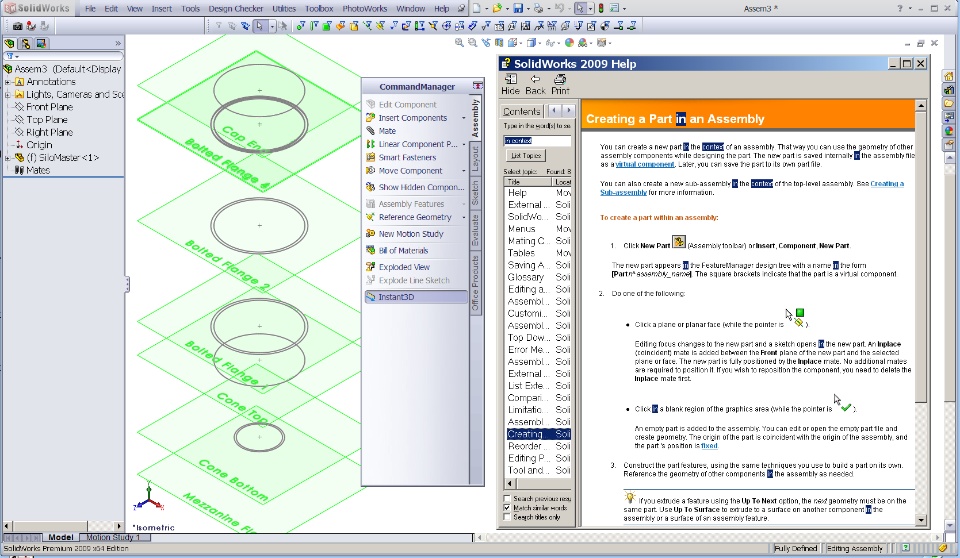This screenshot has width=960, height=558.
Task: Open File Explorer folder icon in task pane
Action: 948,103
